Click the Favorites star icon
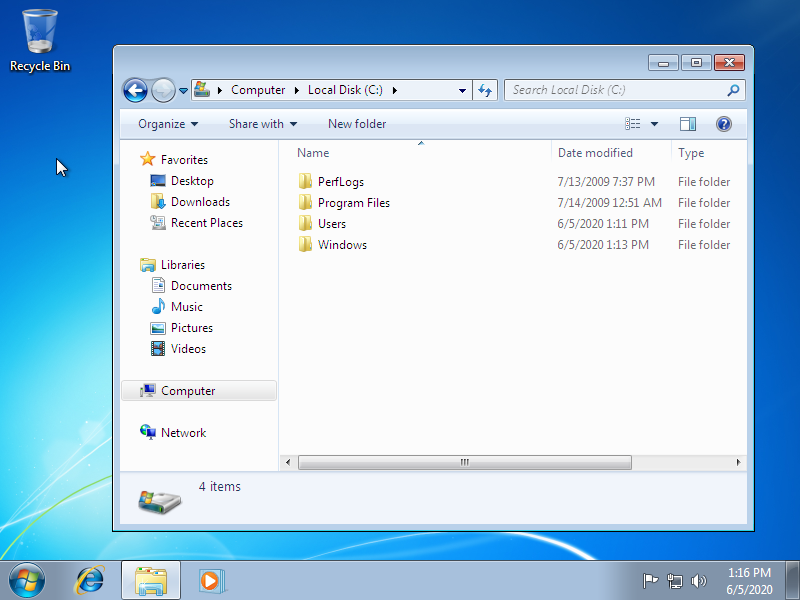The image size is (800, 600). tap(147, 159)
